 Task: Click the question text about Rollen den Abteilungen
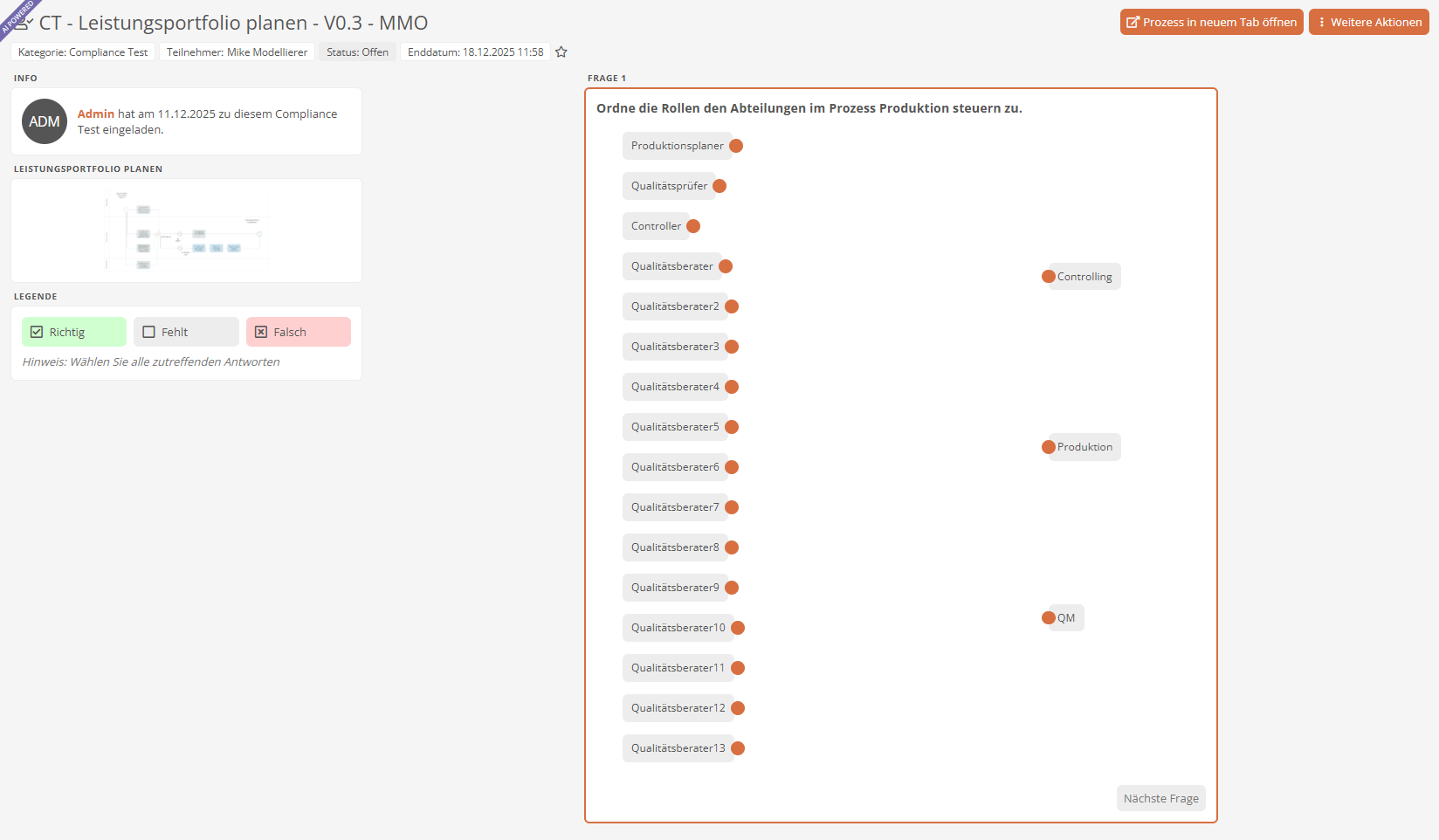click(809, 108)
